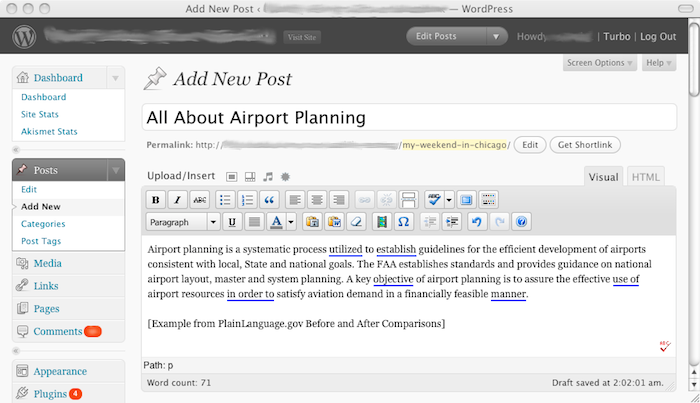Open the Screen Options panel
Screen dimensions: 700x403
click(x=600, y=63)
